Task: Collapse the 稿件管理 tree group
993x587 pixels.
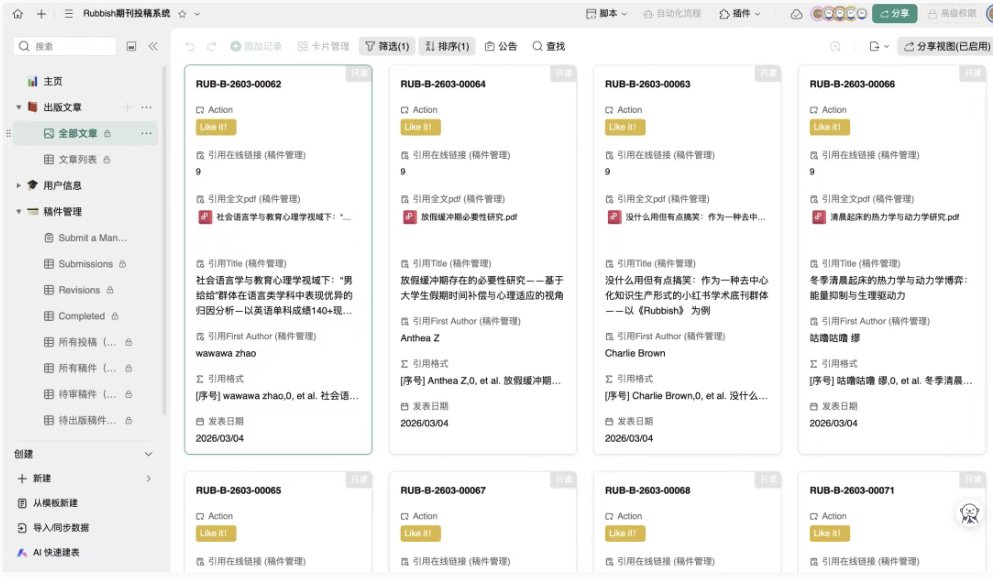Action: (18, 211)
